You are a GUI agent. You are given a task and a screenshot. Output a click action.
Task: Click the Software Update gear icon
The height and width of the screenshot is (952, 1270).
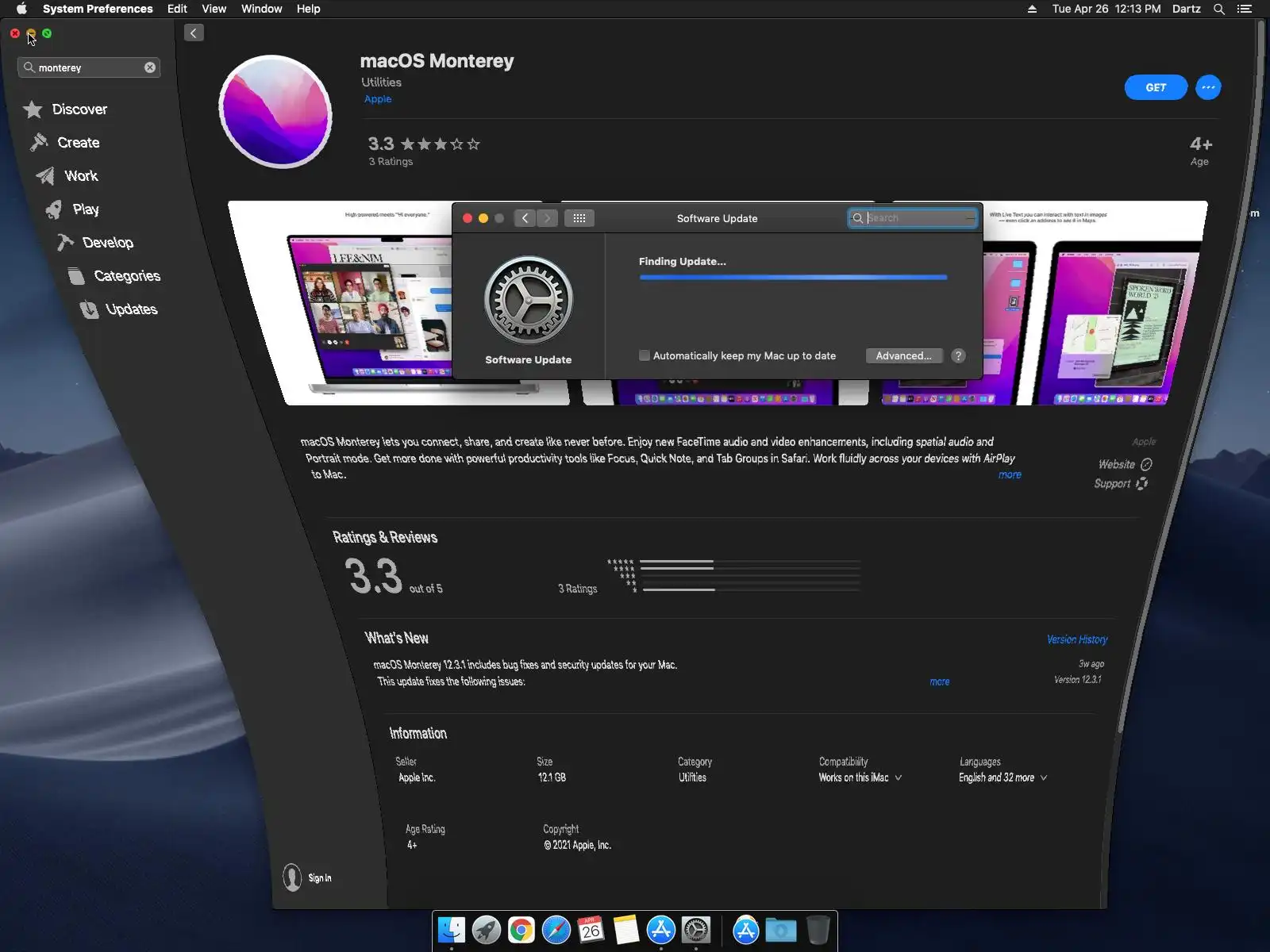click(529, 300)
